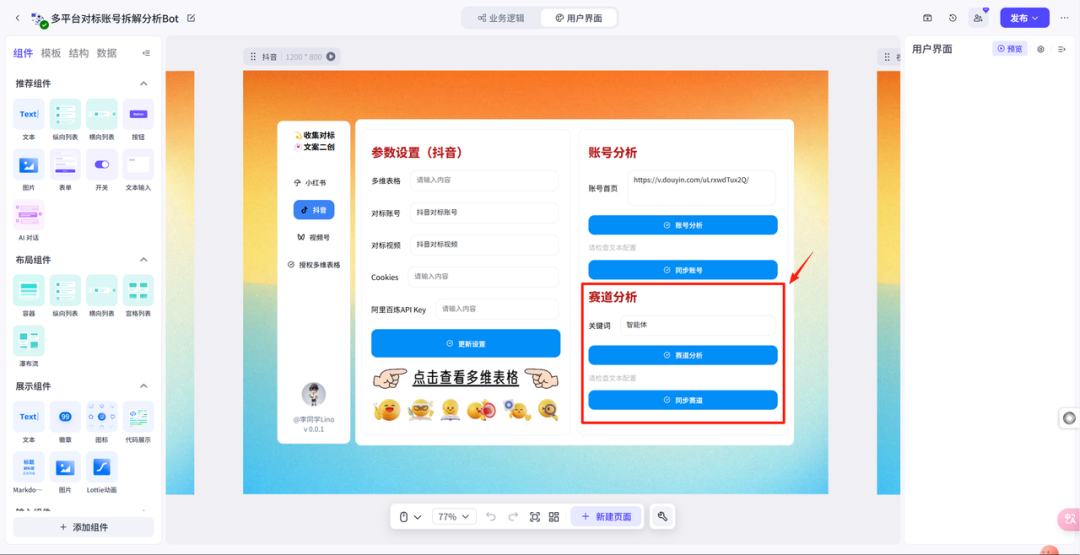The image size is (1080, 555).
Task: Pick the 徽章 badge component
Action: 65,422
